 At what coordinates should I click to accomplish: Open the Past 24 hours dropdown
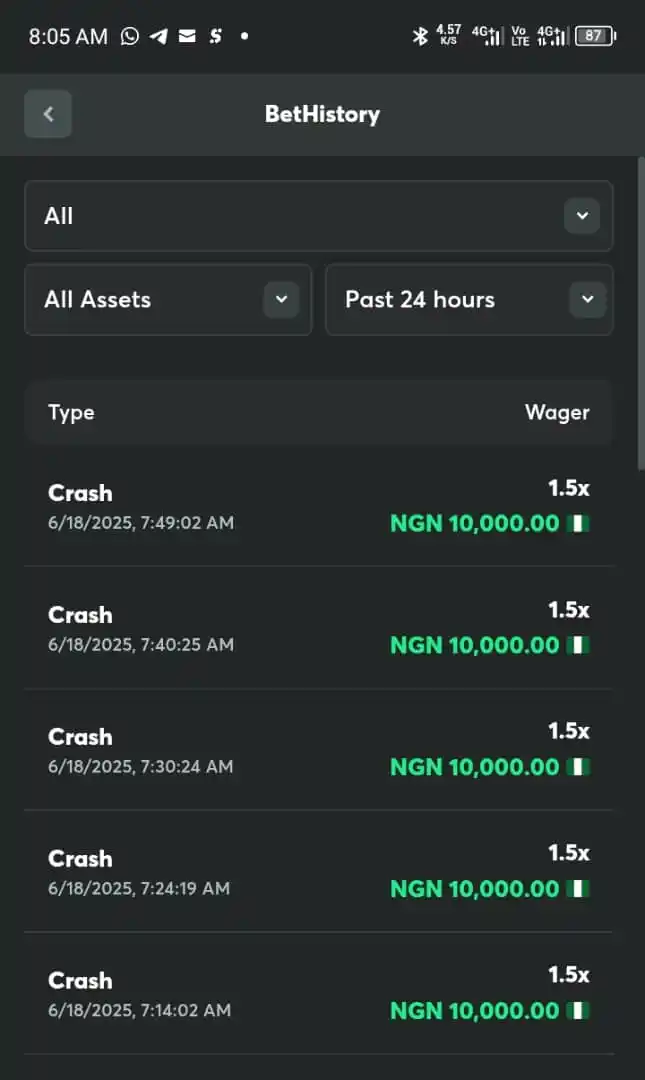pos(469,300)
